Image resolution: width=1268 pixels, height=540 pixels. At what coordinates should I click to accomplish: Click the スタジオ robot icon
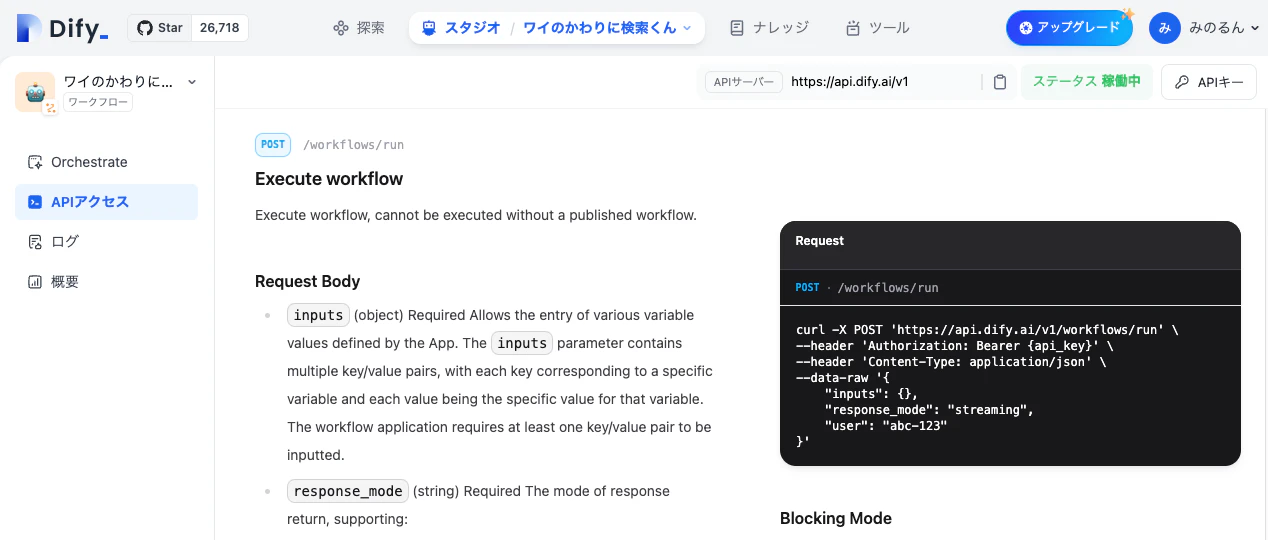[x=429, y=28]
